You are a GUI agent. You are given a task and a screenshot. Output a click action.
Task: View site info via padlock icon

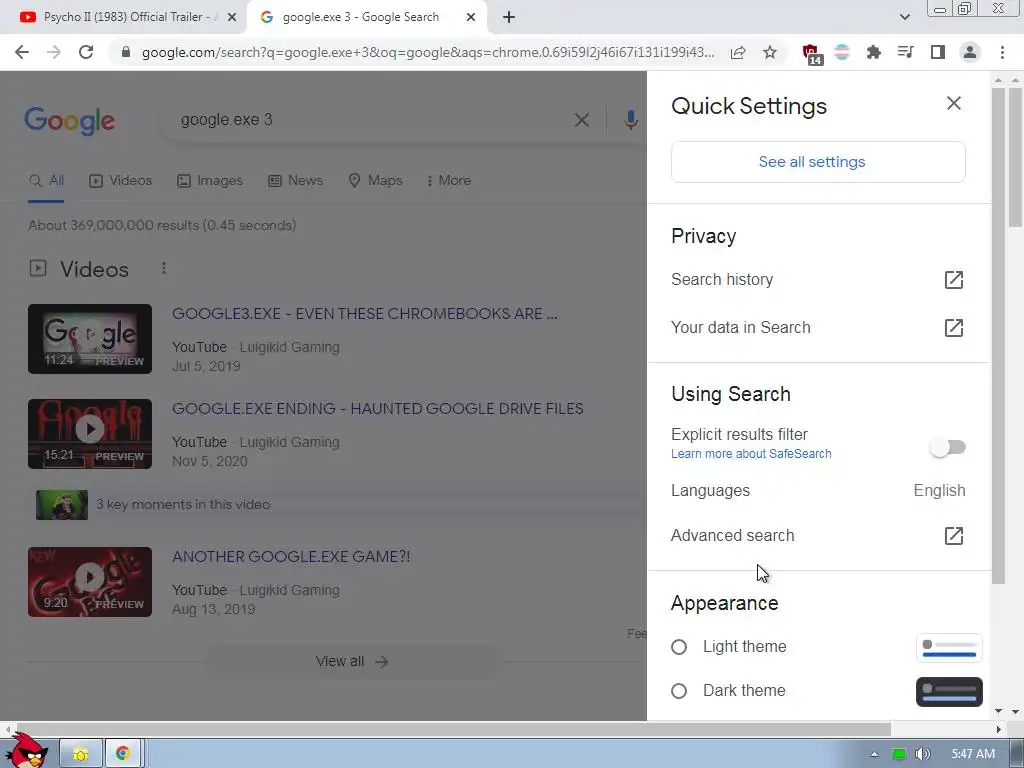tap(126, 52)
